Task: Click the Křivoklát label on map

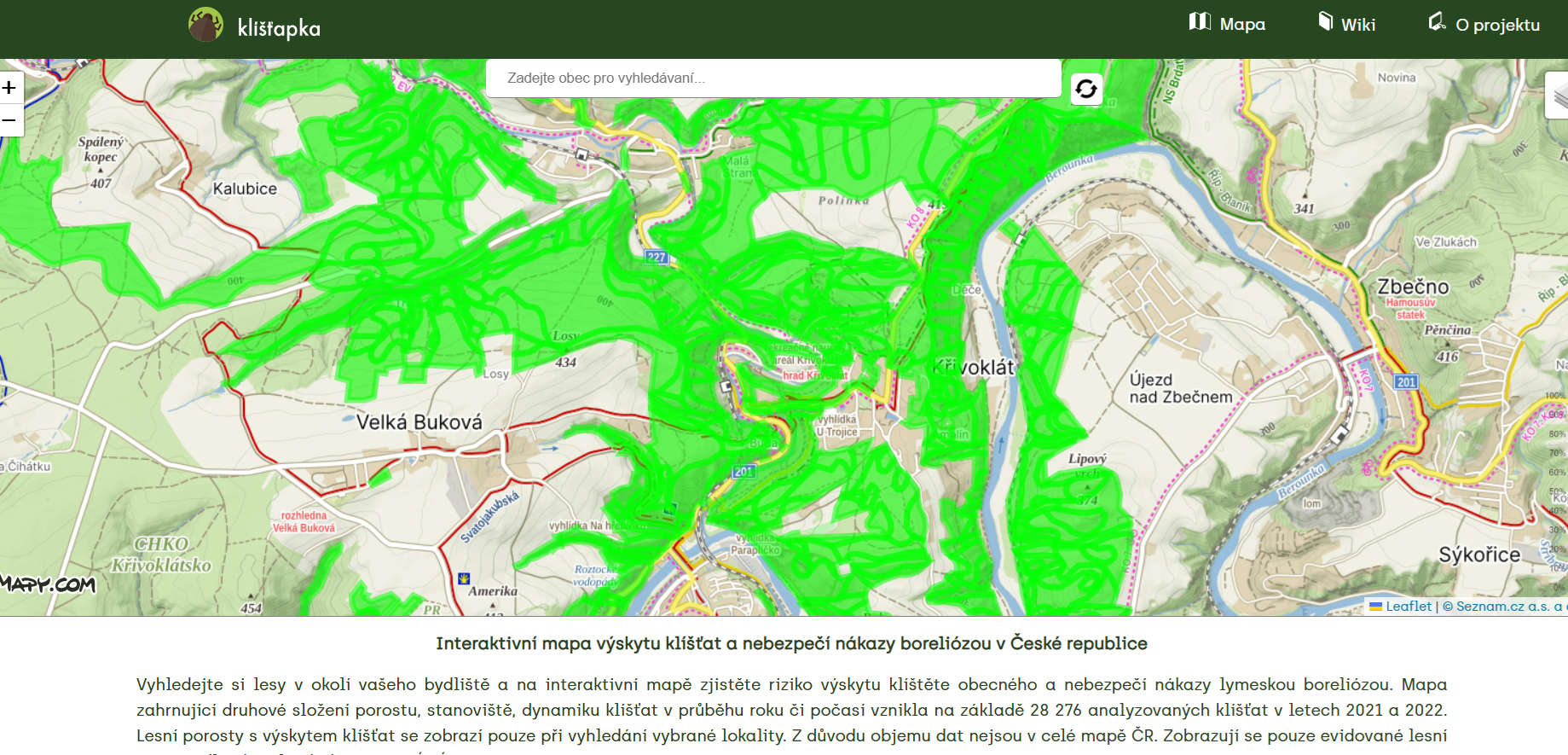Action: [973, 368]
